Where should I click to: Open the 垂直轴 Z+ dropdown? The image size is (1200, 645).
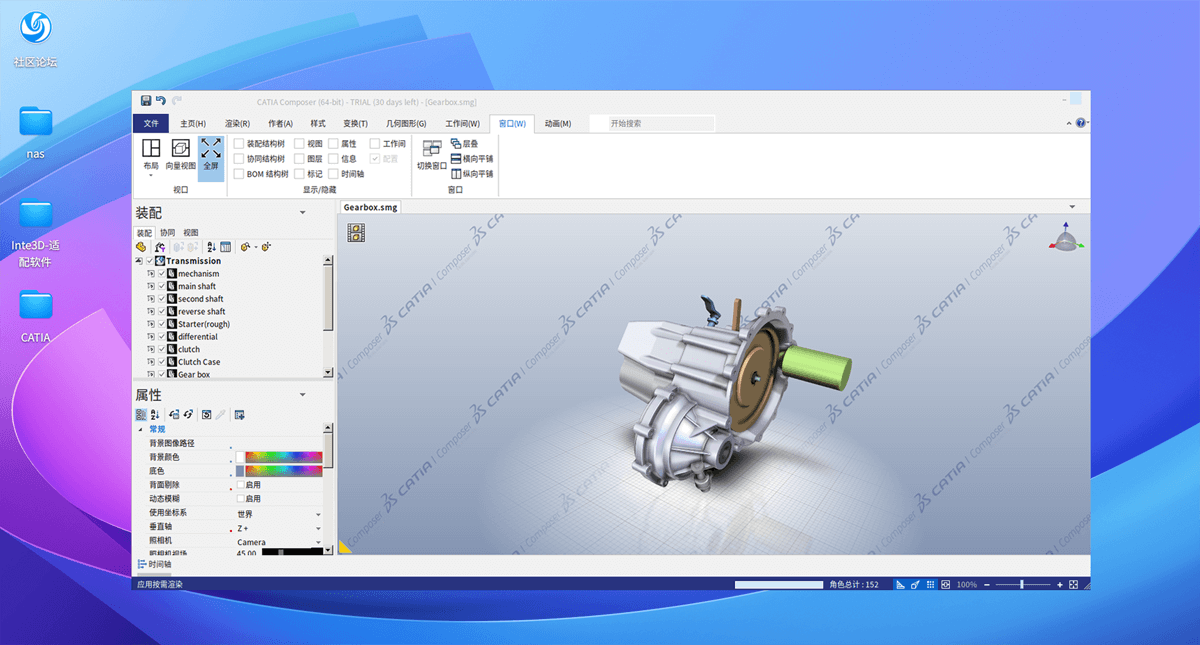coord(319,528)
